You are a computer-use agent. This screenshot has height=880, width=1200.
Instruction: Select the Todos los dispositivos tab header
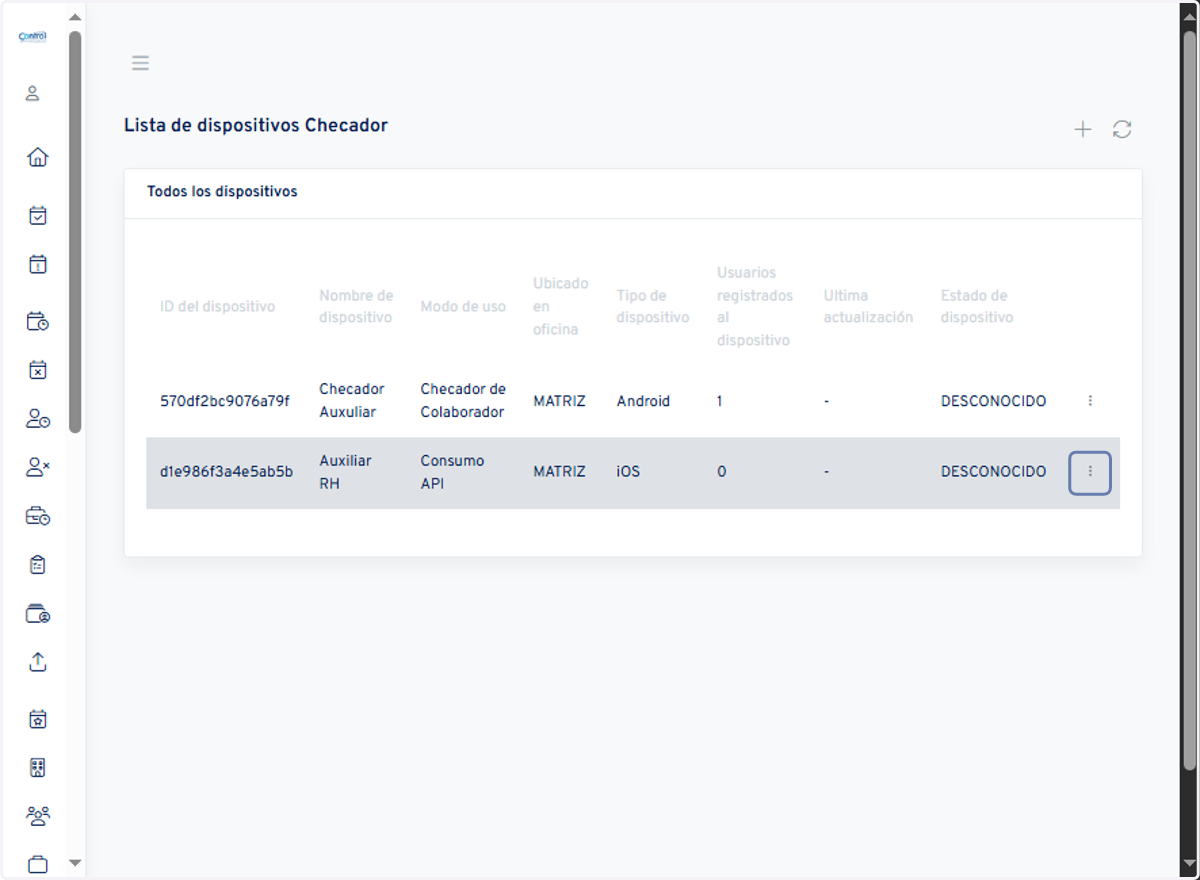point(222,191)
